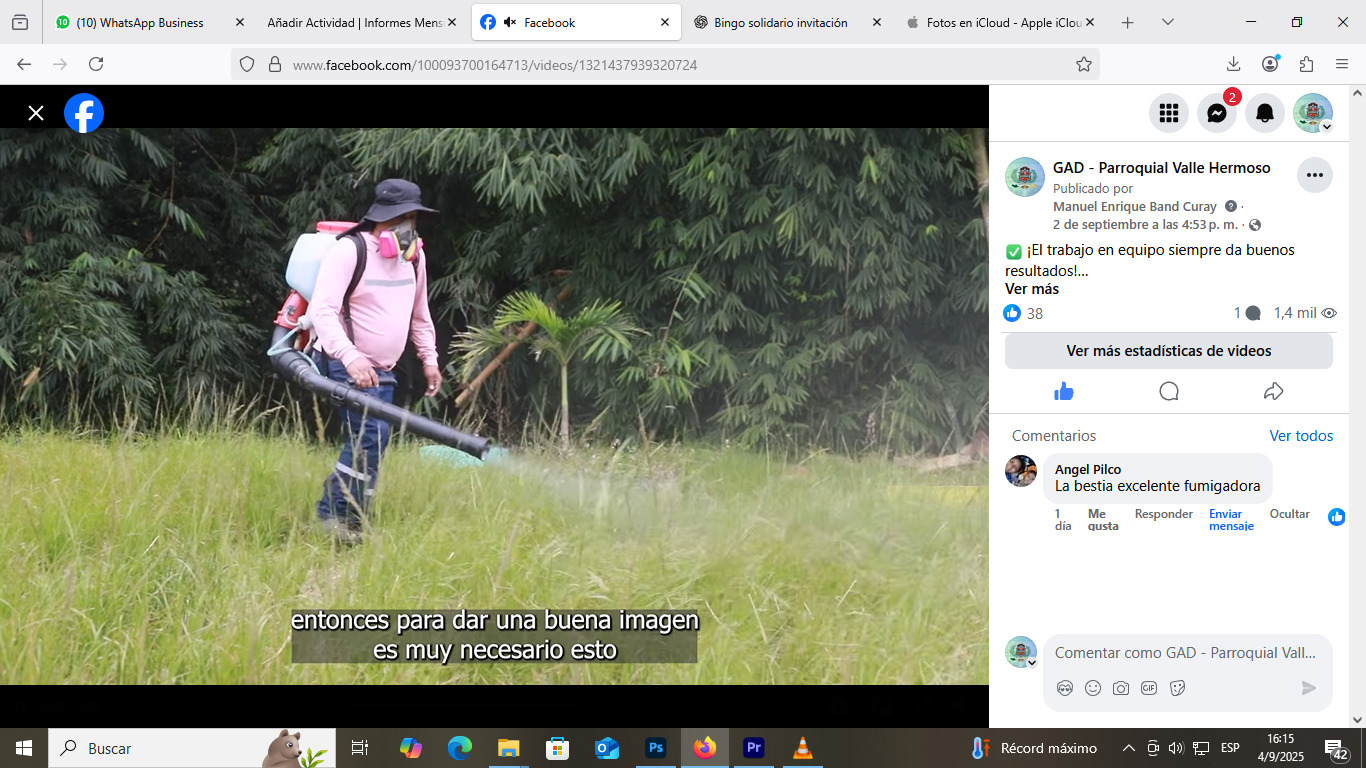Image resolution: width=1366 pixels, height=768 pixels.
Task: Click the comment bubble action icon
Action: click(x=1168, y=391)
